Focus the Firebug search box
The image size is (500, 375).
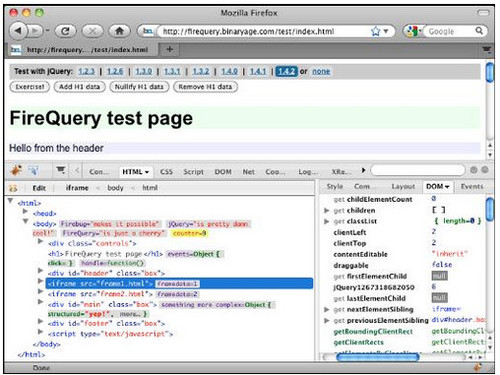418,170
